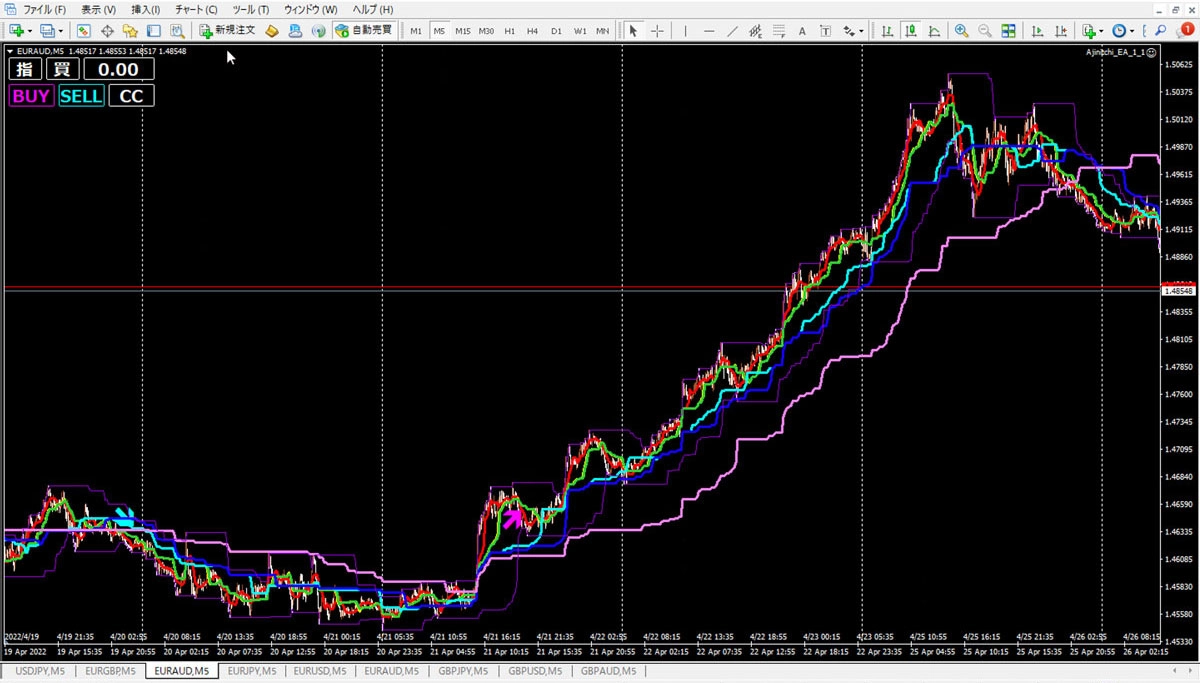
Task: Click the zoom in magnifier icon
Action: [961, 31]
